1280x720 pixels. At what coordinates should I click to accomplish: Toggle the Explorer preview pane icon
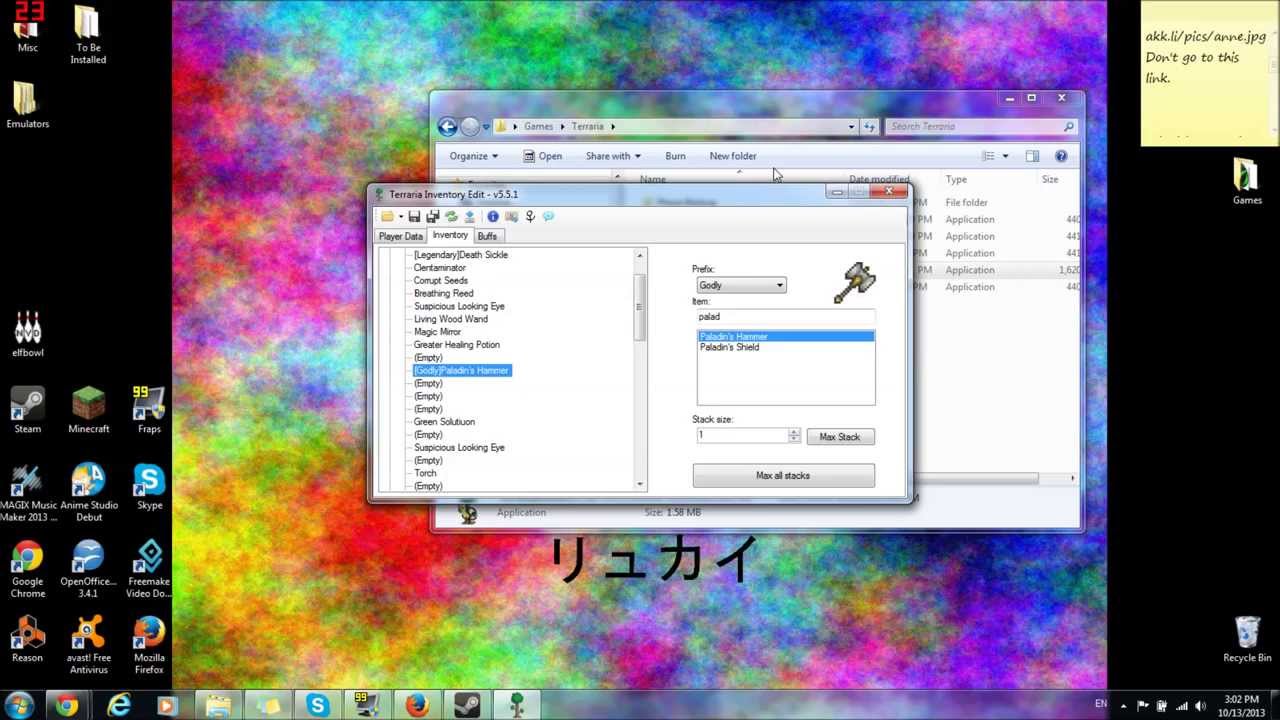point(1032,156)
